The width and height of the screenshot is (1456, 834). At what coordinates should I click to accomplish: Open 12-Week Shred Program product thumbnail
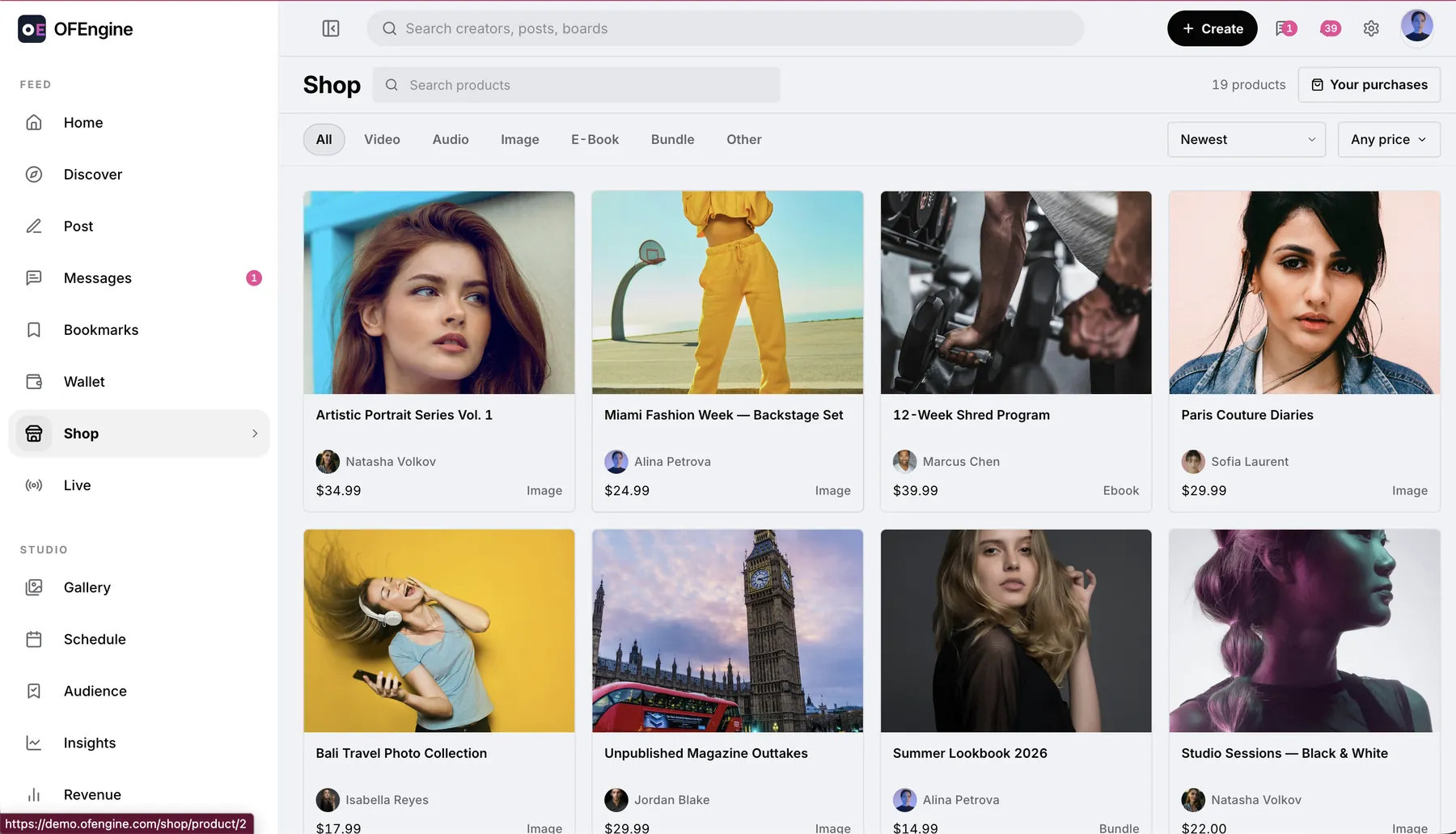pos(1016,293)
